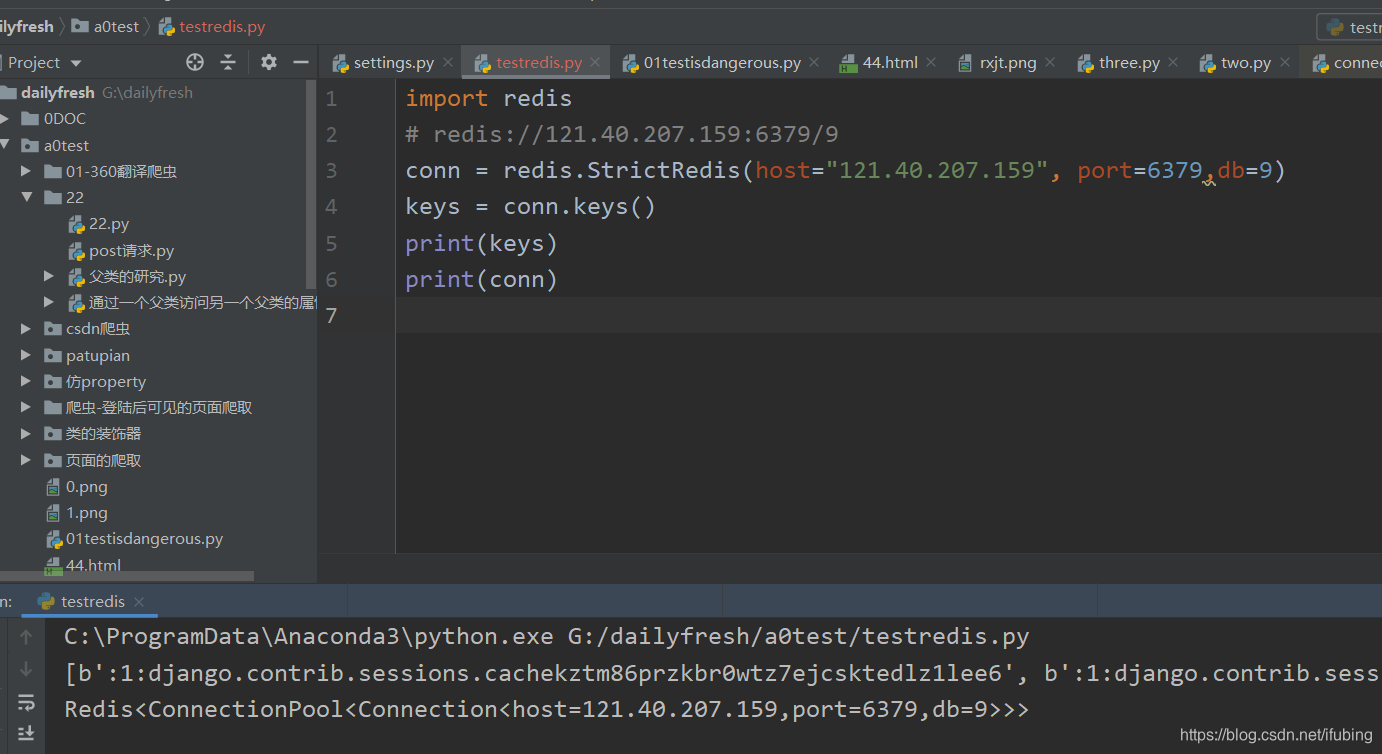Click the Project tree vertical scrollbar
The height and width of the screenshot is (754, 1382).
(310, 184)
